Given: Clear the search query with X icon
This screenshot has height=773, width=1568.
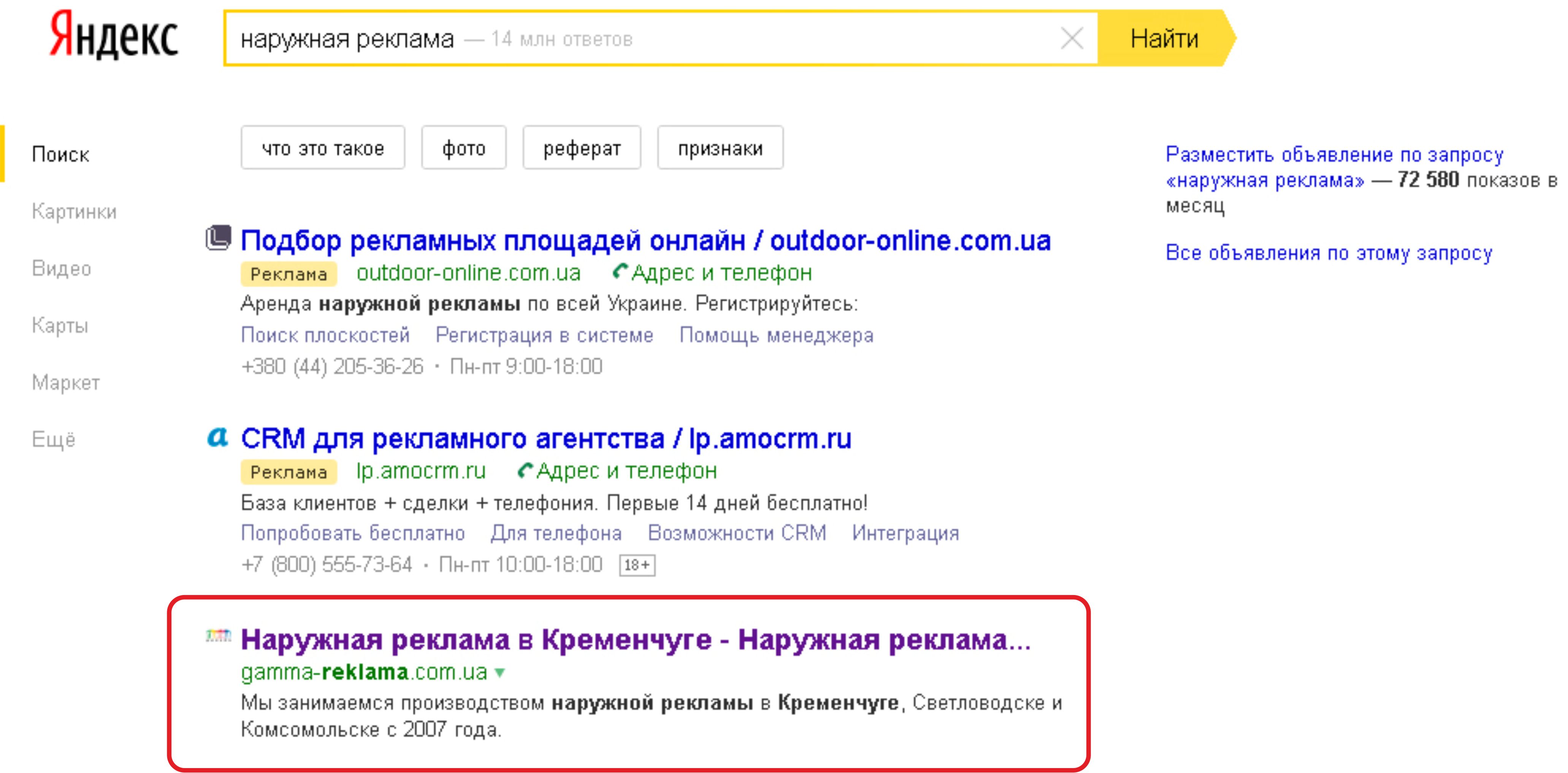Looking at the screenshot, I should pyautogui.click(x=1071, y=39).
